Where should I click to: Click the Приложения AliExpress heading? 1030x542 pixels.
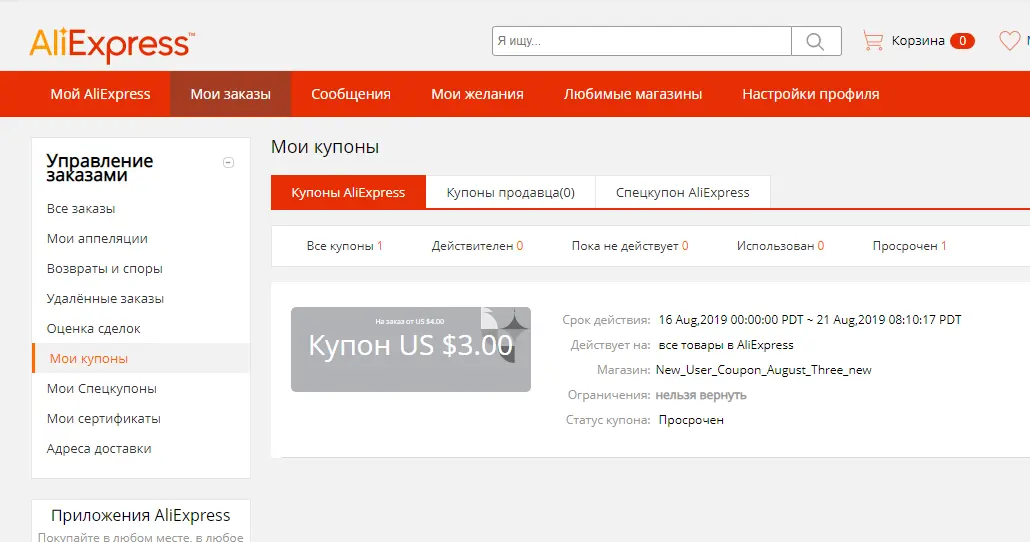[141, 516]
